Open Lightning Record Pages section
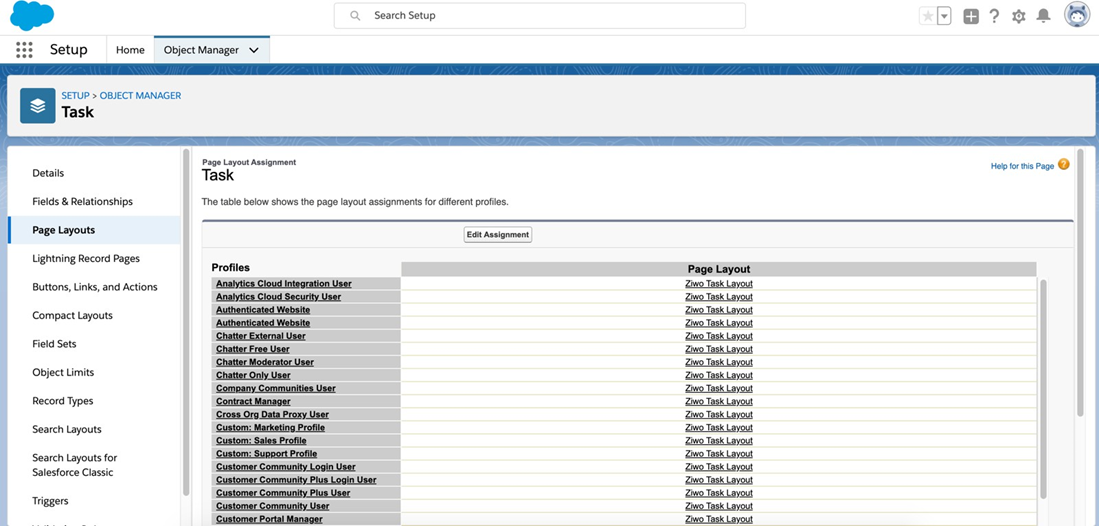This screenshot has width=1099, height=526. click(x=86, y=258)
